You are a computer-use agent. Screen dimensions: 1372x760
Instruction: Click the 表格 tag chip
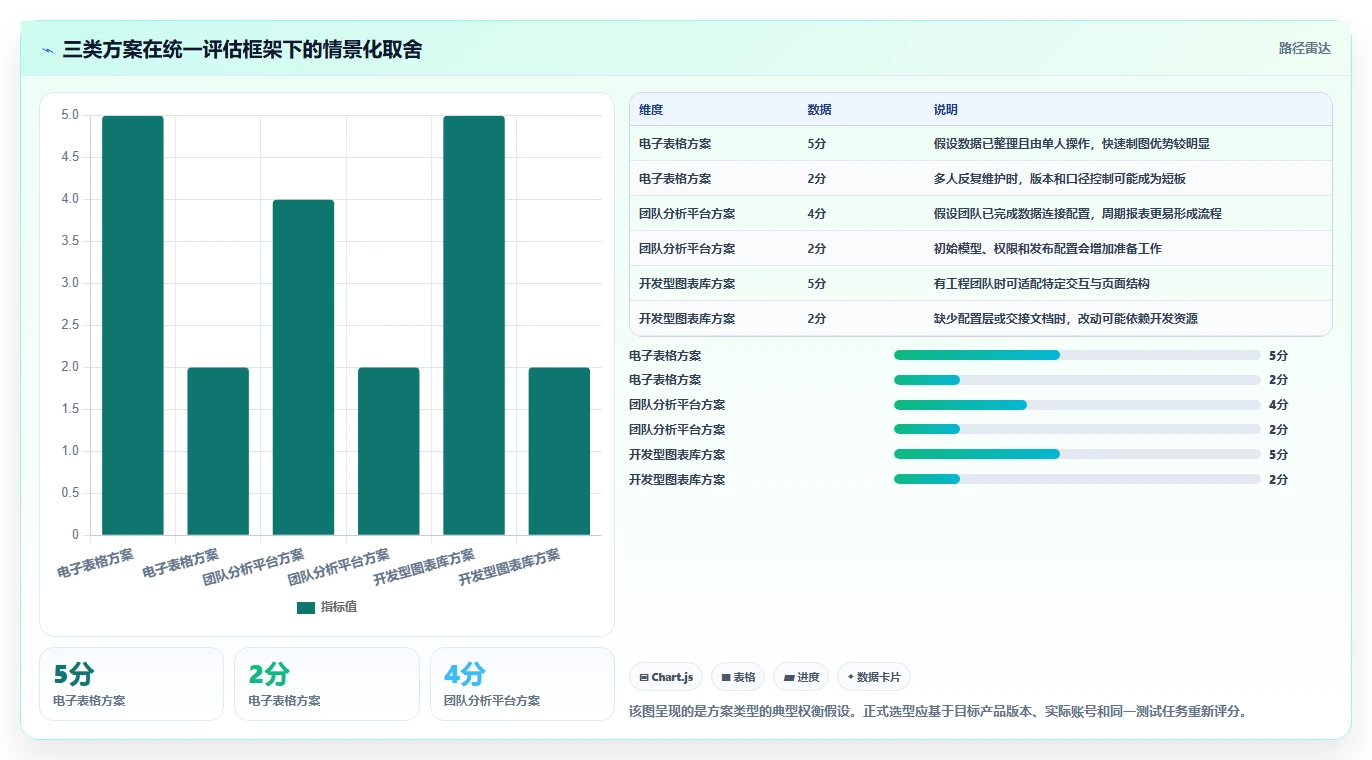coord(738,677)
